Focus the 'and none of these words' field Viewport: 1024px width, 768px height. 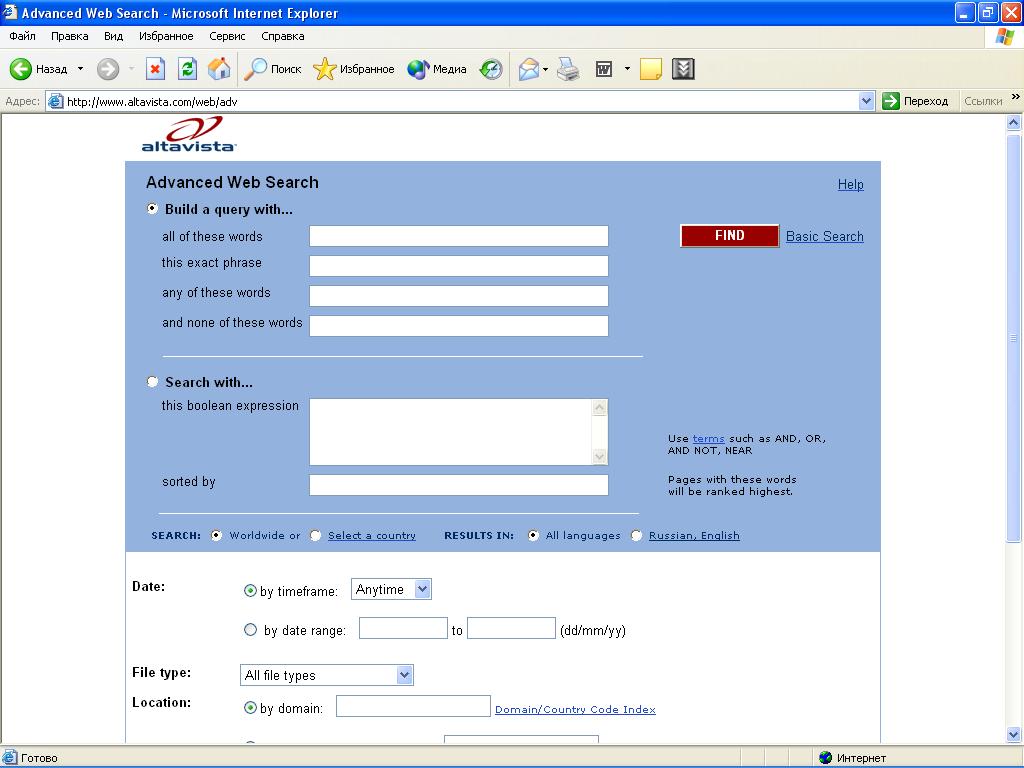458,326
